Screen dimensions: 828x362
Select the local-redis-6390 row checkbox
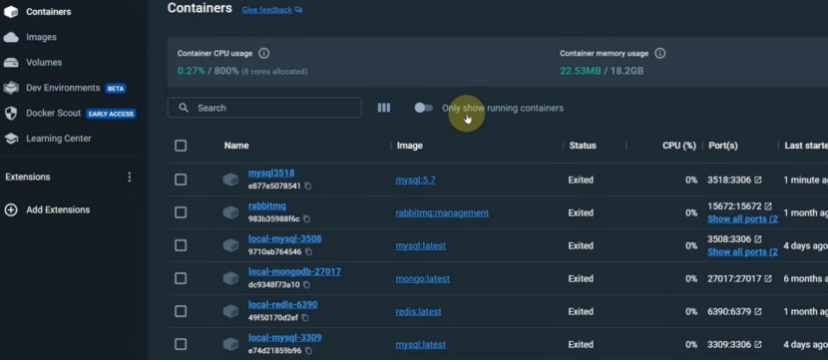click(181, 311)
